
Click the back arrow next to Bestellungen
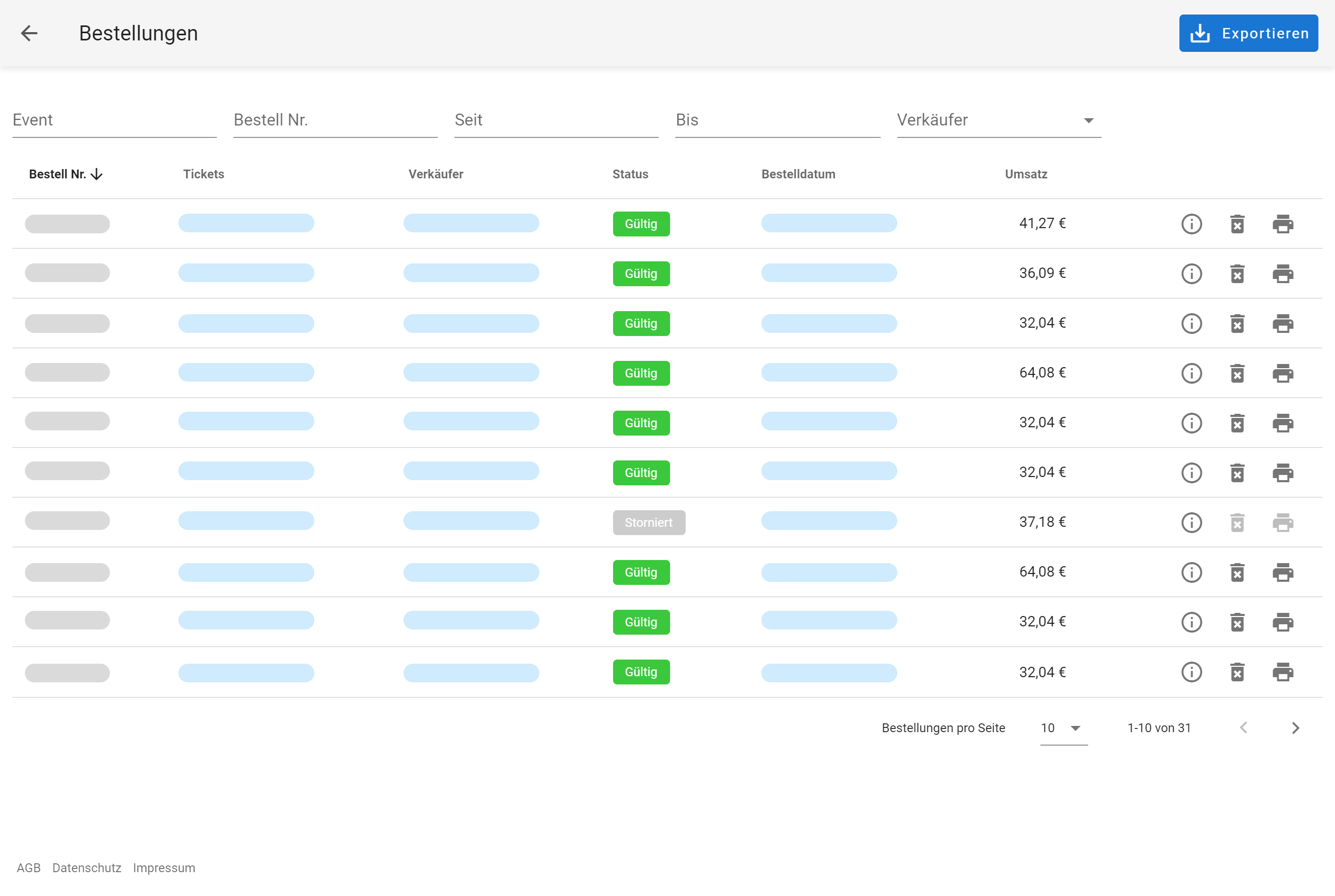click(x=29, y=33)
